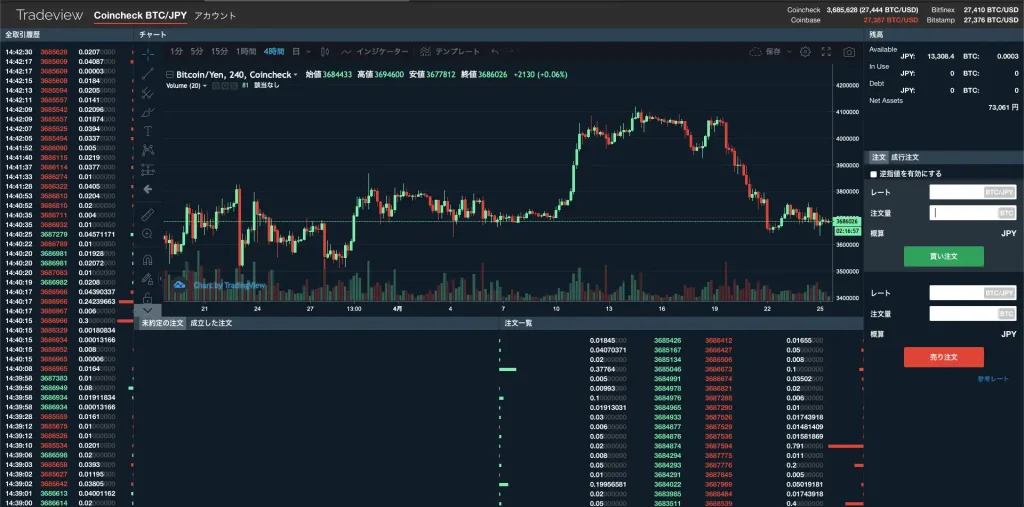Screen dimensions: 1024x507
Task: Click ask price 3687594 in order book
Action: pos(718,446)
